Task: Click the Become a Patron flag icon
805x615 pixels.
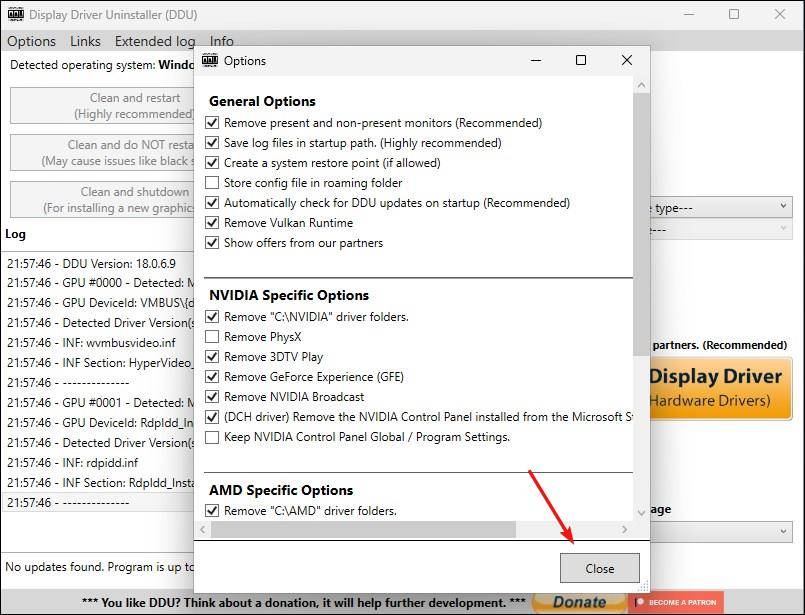Action: coord(641,603)
